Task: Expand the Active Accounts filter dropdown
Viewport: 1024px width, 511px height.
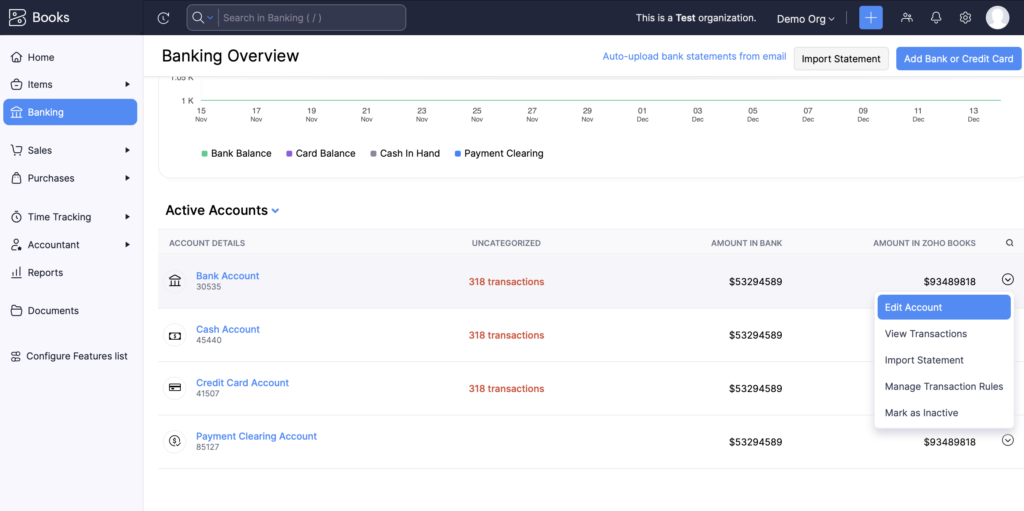Action: (x=275, y=211)
